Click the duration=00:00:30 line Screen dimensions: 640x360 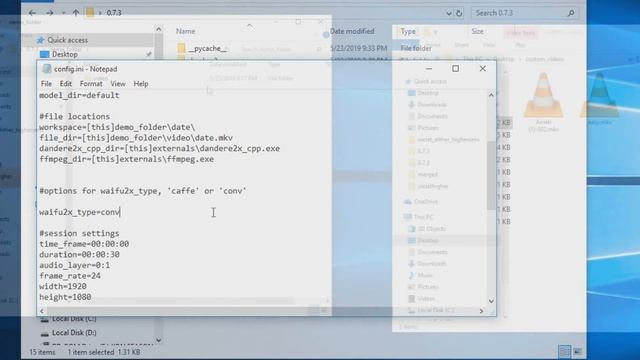pyautogui.click(x=80, y=254)
